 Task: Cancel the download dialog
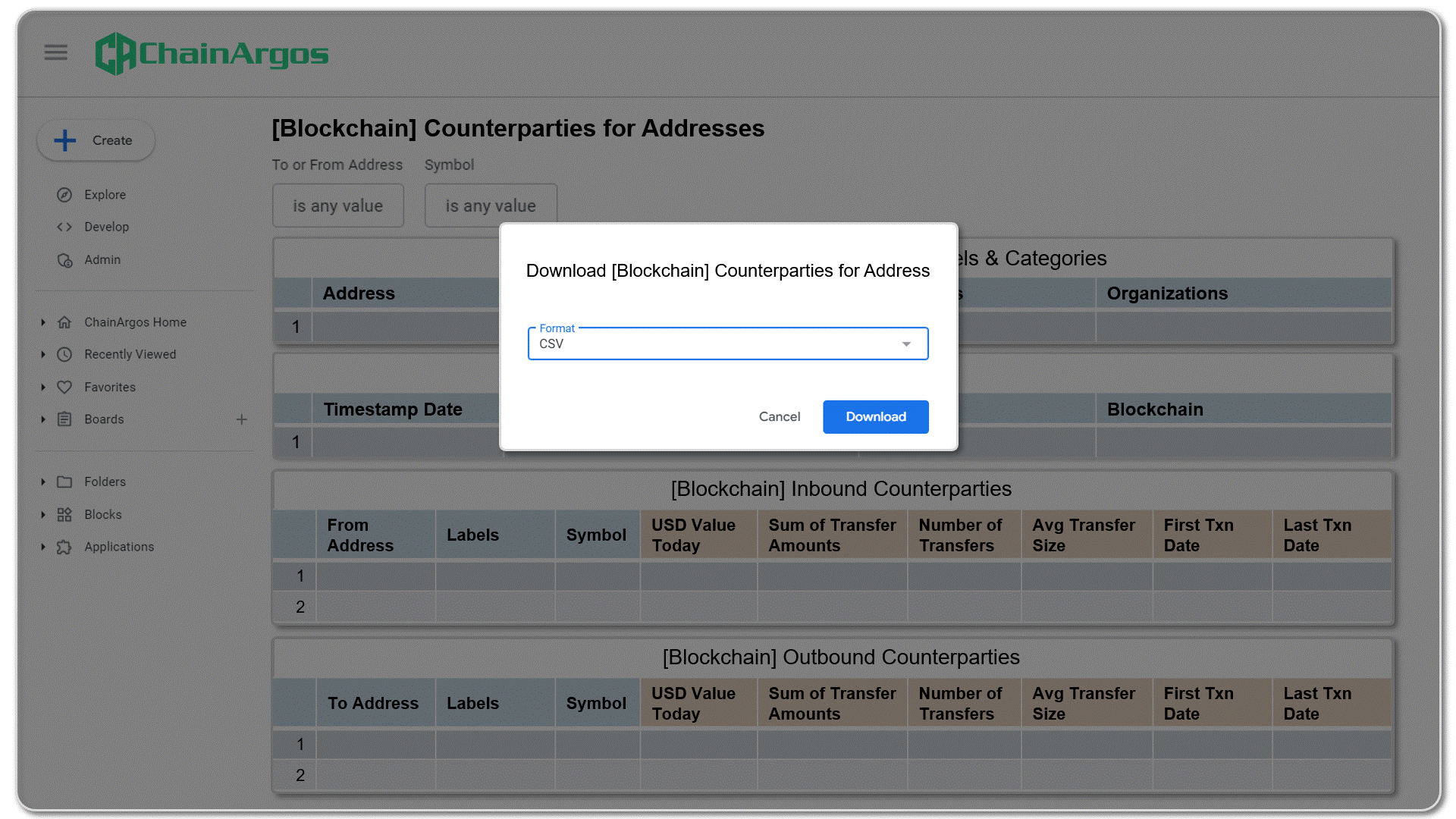pyautogui.click(x=779, y=417)
